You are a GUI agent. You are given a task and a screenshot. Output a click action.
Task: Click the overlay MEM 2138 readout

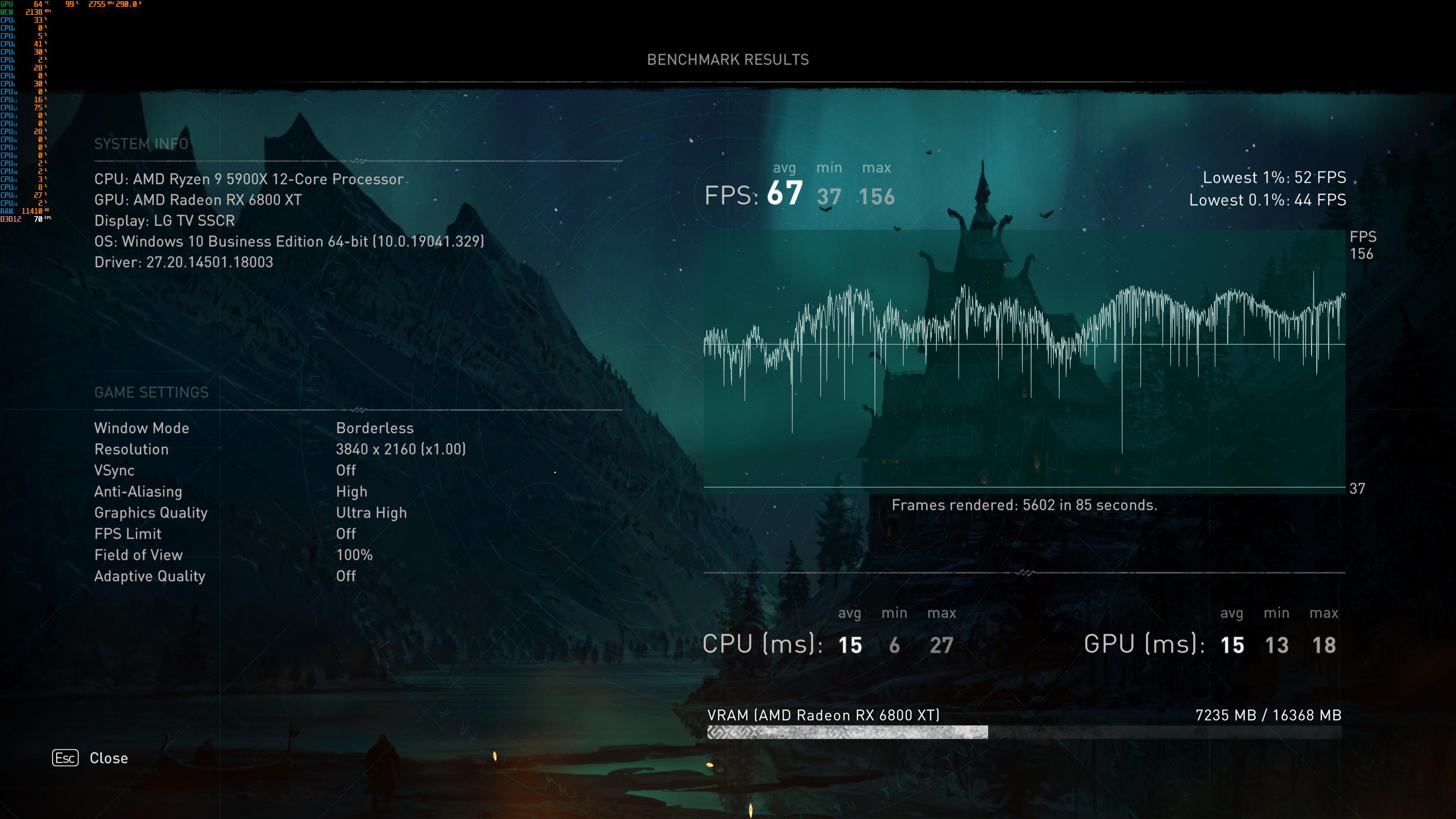click(x=26, y=12)
